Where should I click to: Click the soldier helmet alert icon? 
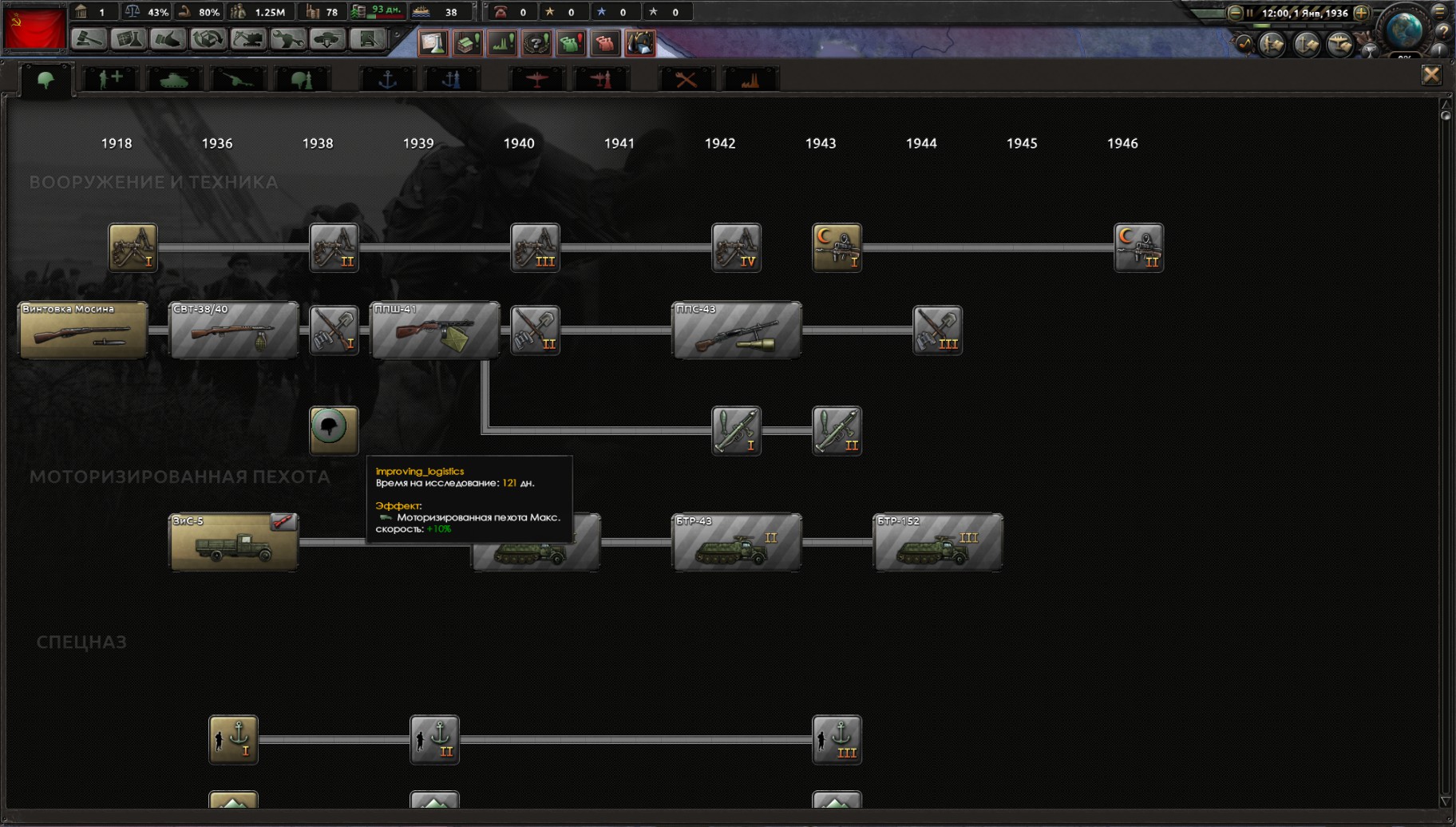click(x=640, y=43)
